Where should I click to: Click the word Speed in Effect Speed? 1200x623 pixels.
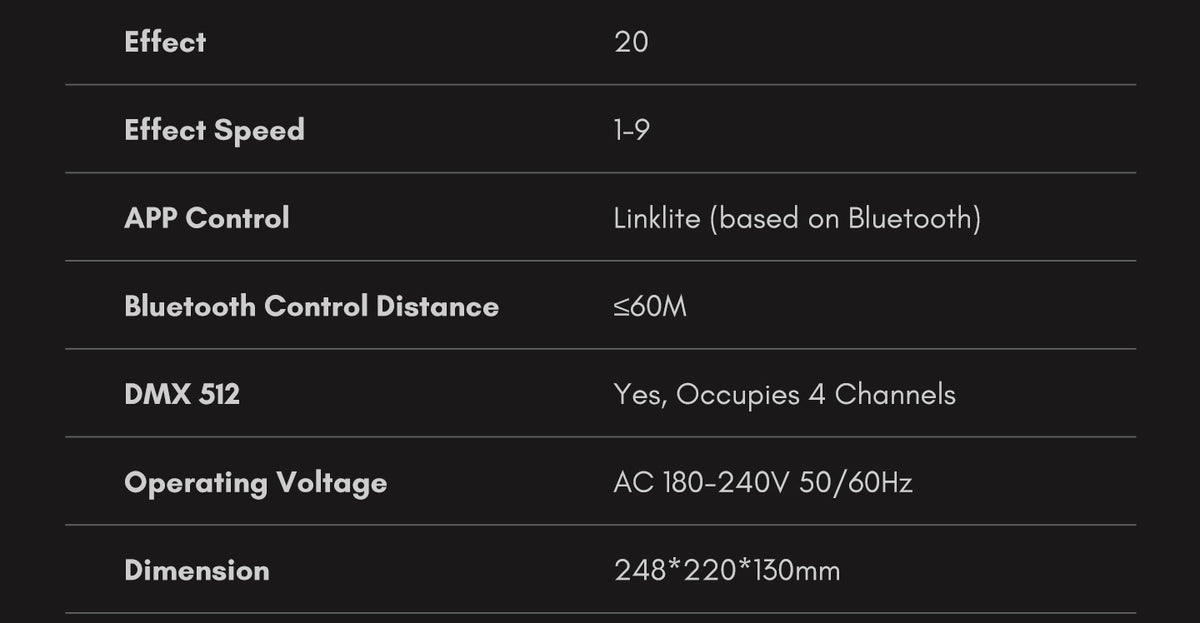(x=259, y=131)
